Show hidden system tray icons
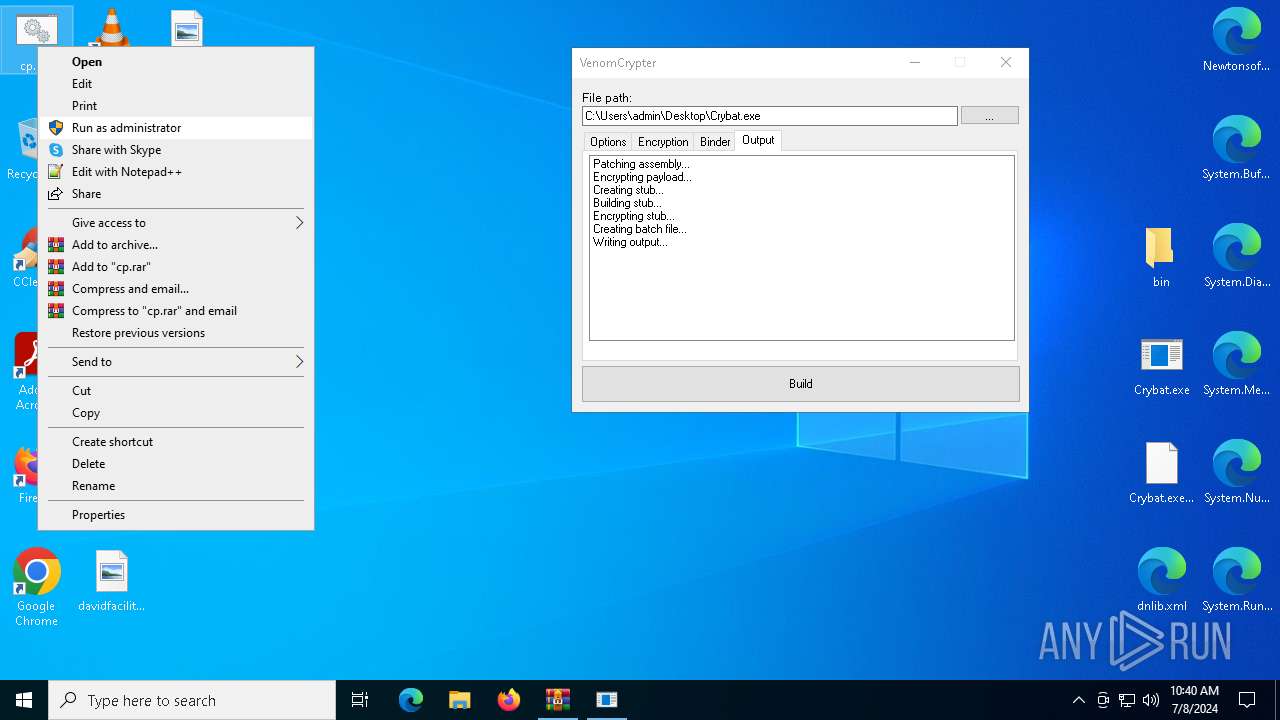 1078,700
